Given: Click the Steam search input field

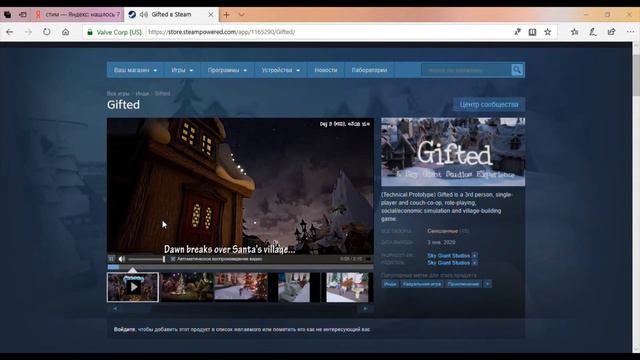Looking at the screenshot, I should click(466, 70).
